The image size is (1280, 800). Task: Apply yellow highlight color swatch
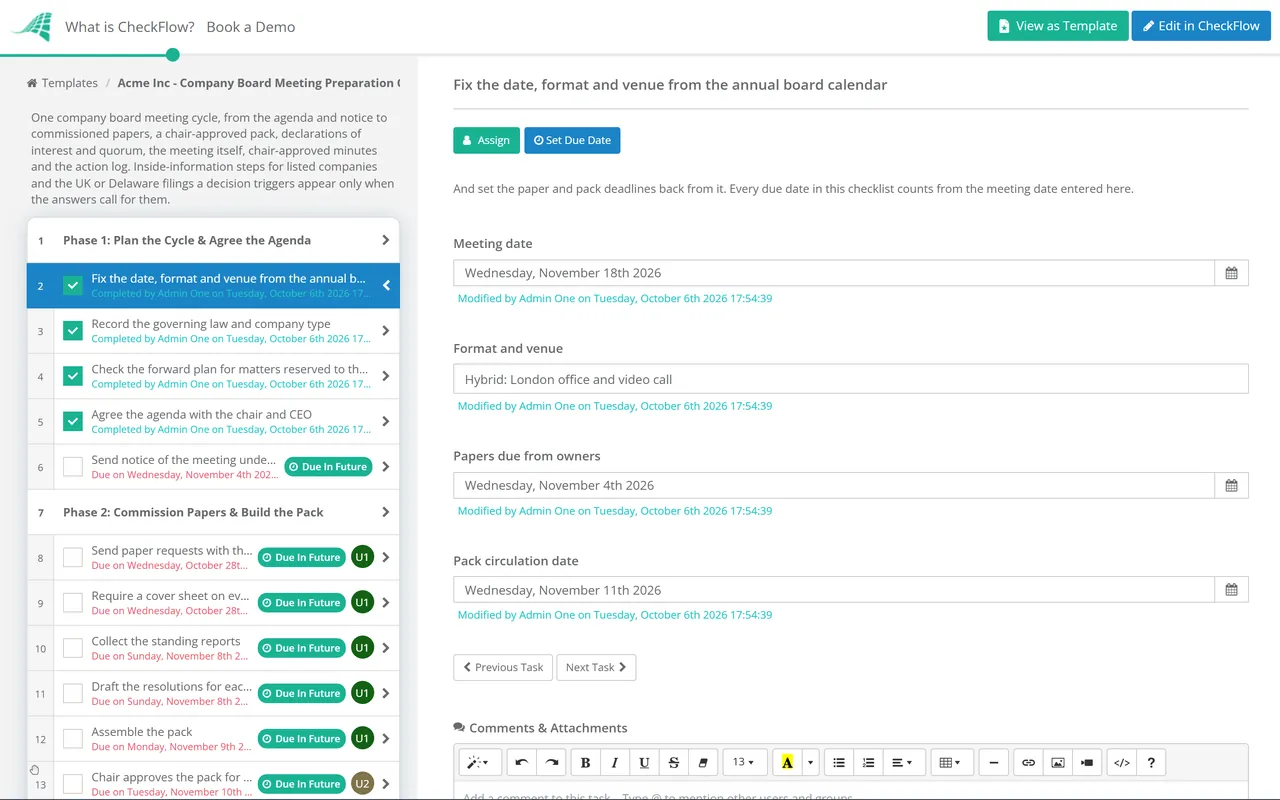pos(787,762)
